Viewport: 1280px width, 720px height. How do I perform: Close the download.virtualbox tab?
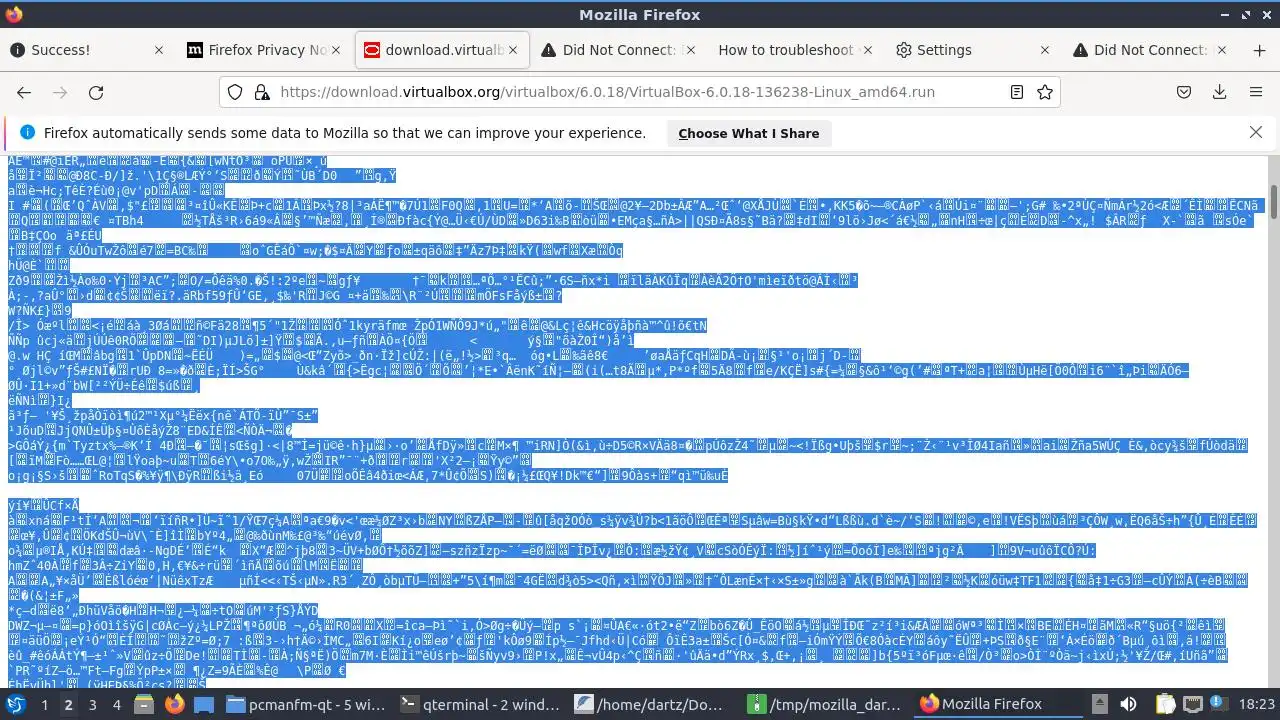[514, 50]
